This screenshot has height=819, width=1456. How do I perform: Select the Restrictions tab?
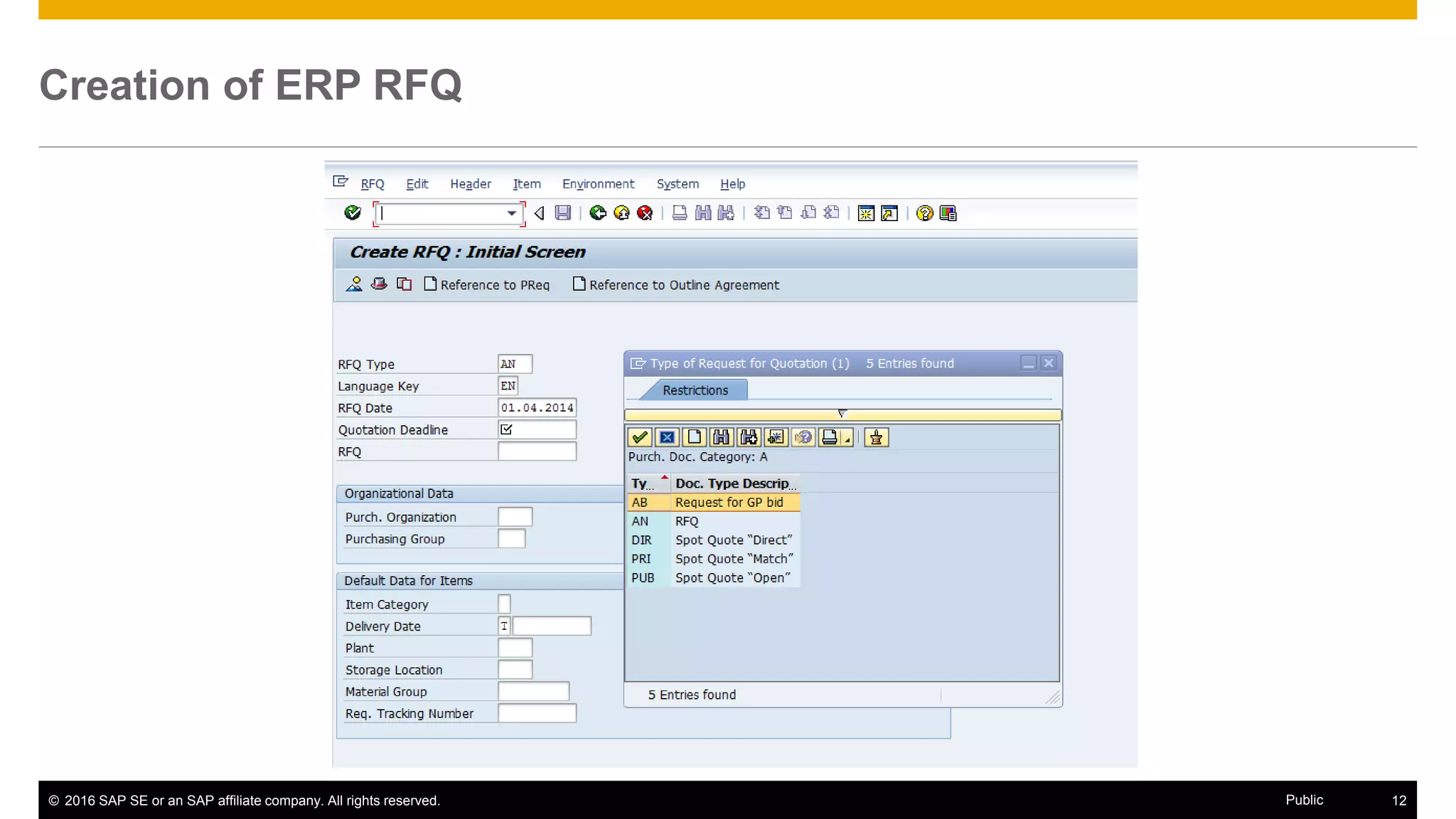click(695, 390)
